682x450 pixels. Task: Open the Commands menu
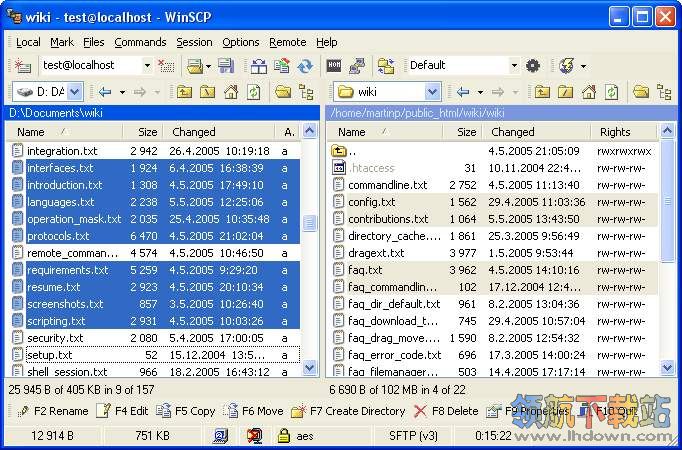[x=140, y=42]
